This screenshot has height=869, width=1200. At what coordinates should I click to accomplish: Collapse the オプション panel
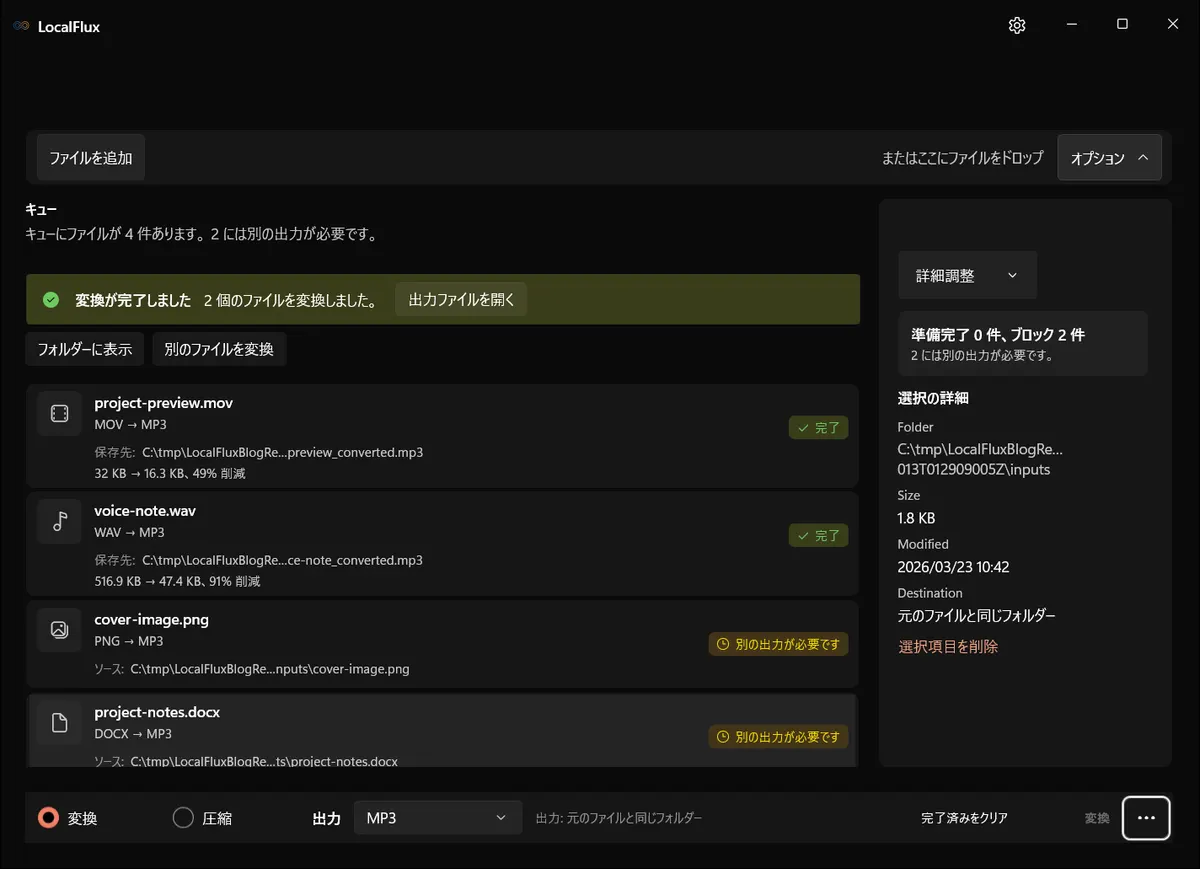[x=1109, y=158]
